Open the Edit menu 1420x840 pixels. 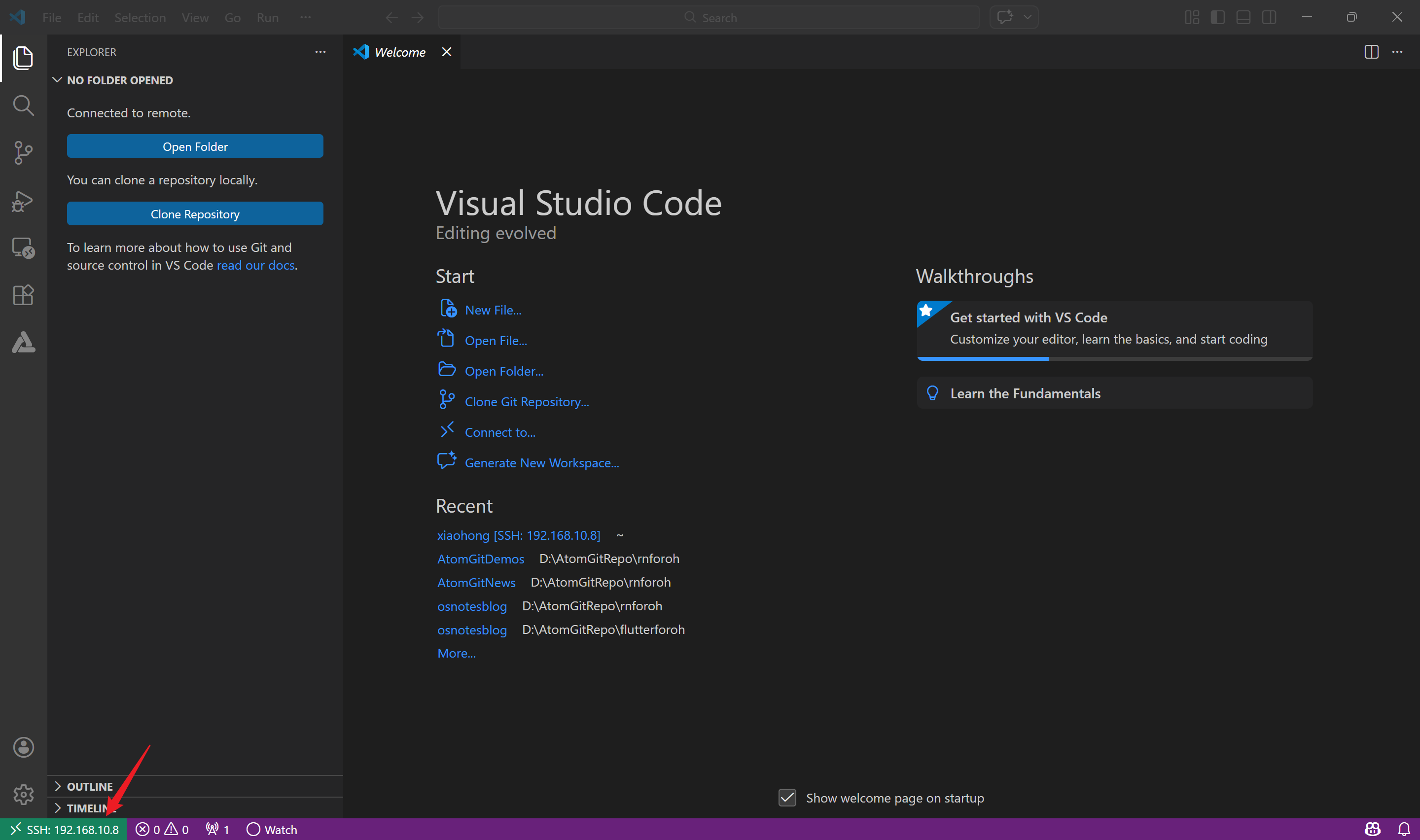click(x=88, y=18)
